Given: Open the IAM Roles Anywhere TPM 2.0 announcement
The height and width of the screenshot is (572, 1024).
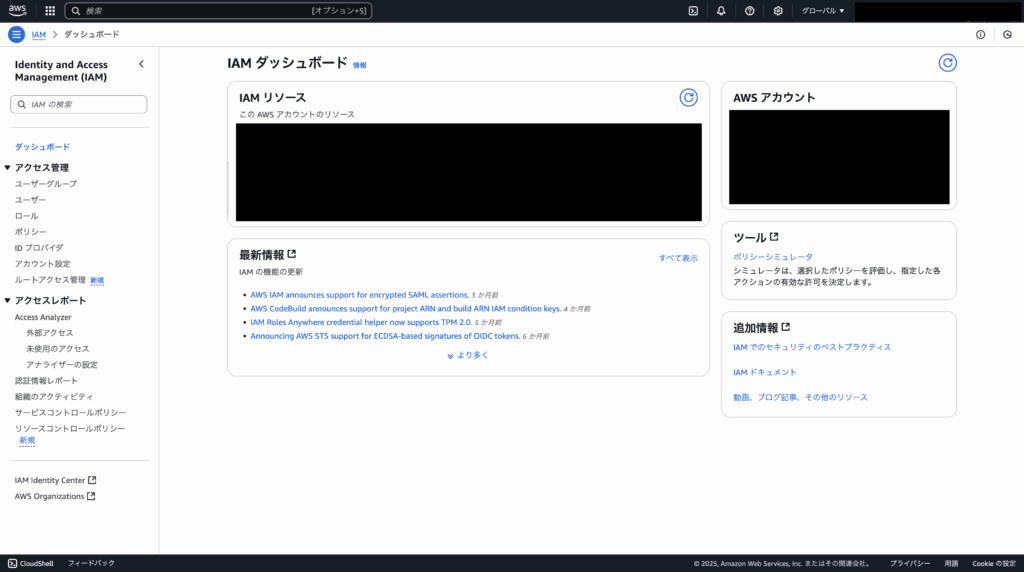Looking at the screenshot, I should tap(361, 323).
